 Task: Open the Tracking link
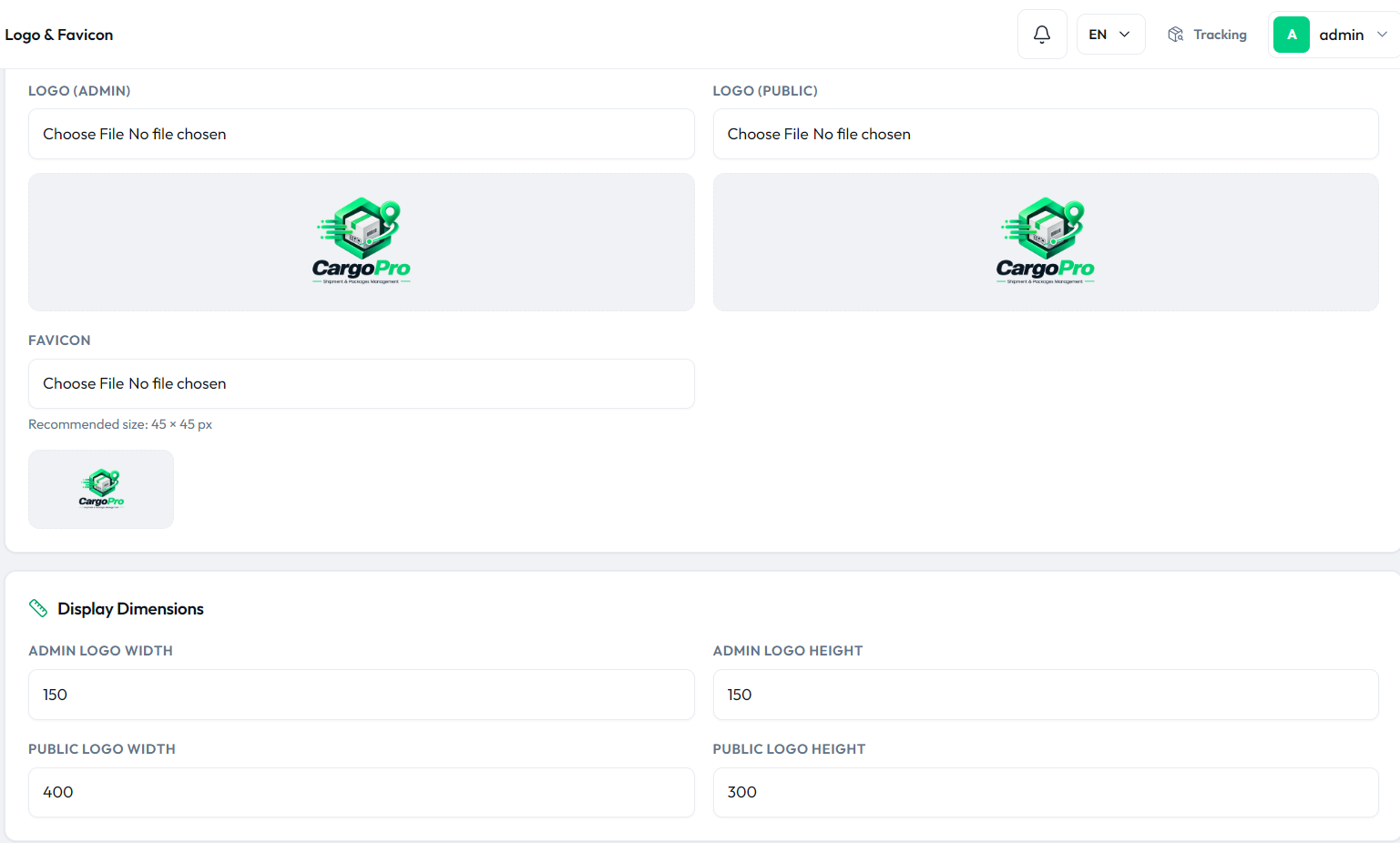coord(1208,35)
